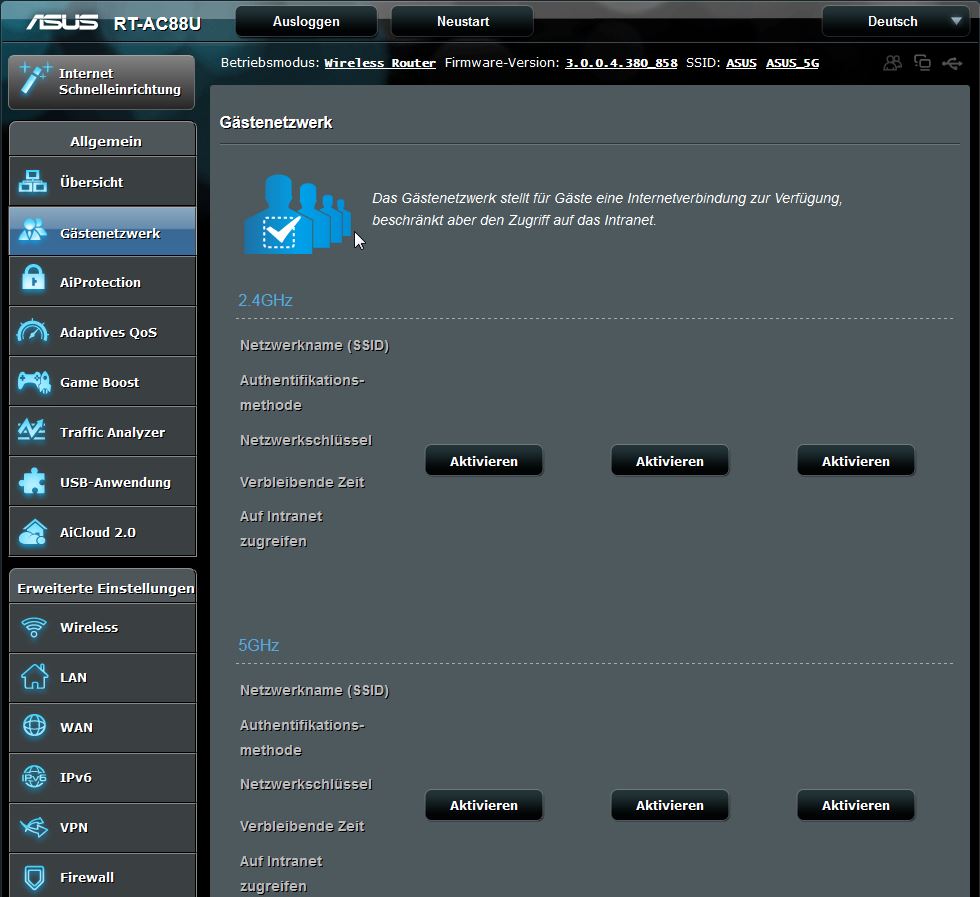Screen dimensions: 980x897
Task: Click the Ausloggen button
Action: pyautogui.click(x=306, y=22)
